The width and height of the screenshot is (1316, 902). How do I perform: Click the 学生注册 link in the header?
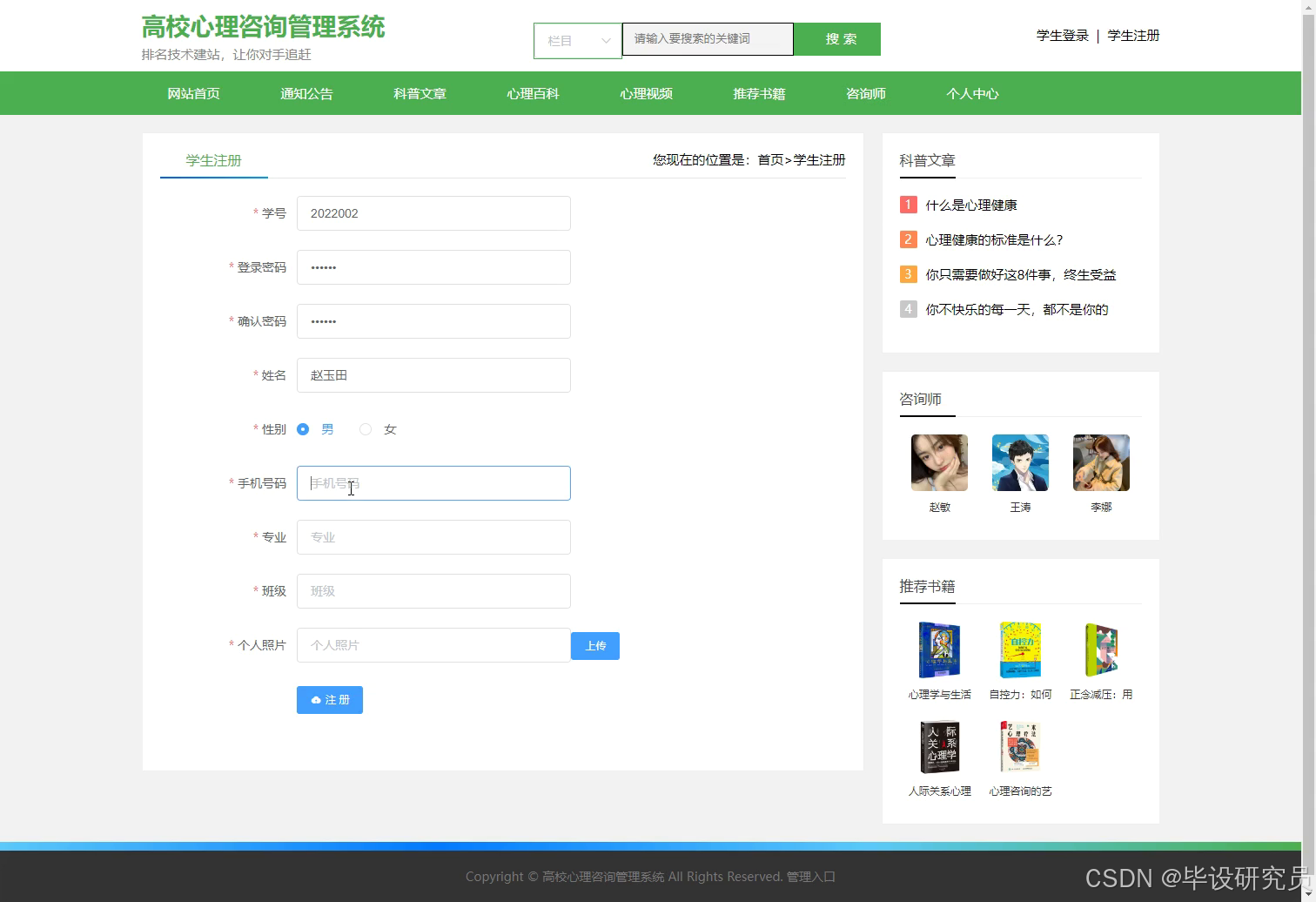coord(1133,36)
